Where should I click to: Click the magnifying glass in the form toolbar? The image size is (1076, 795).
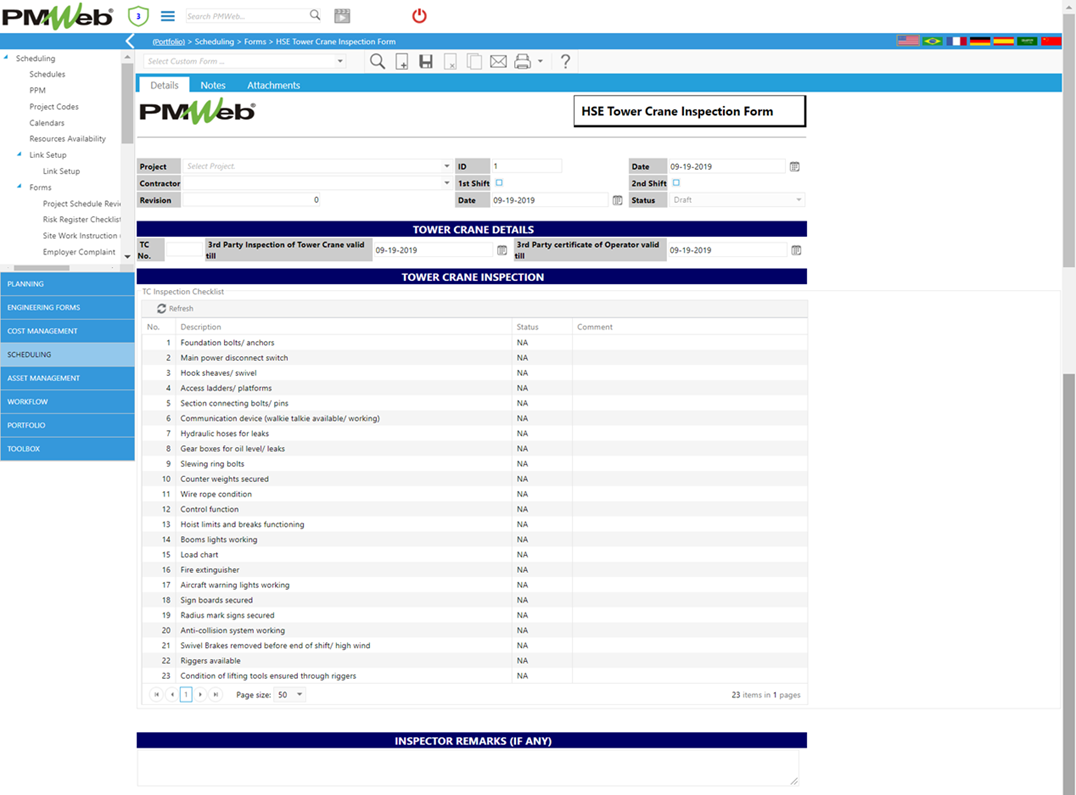377,62
